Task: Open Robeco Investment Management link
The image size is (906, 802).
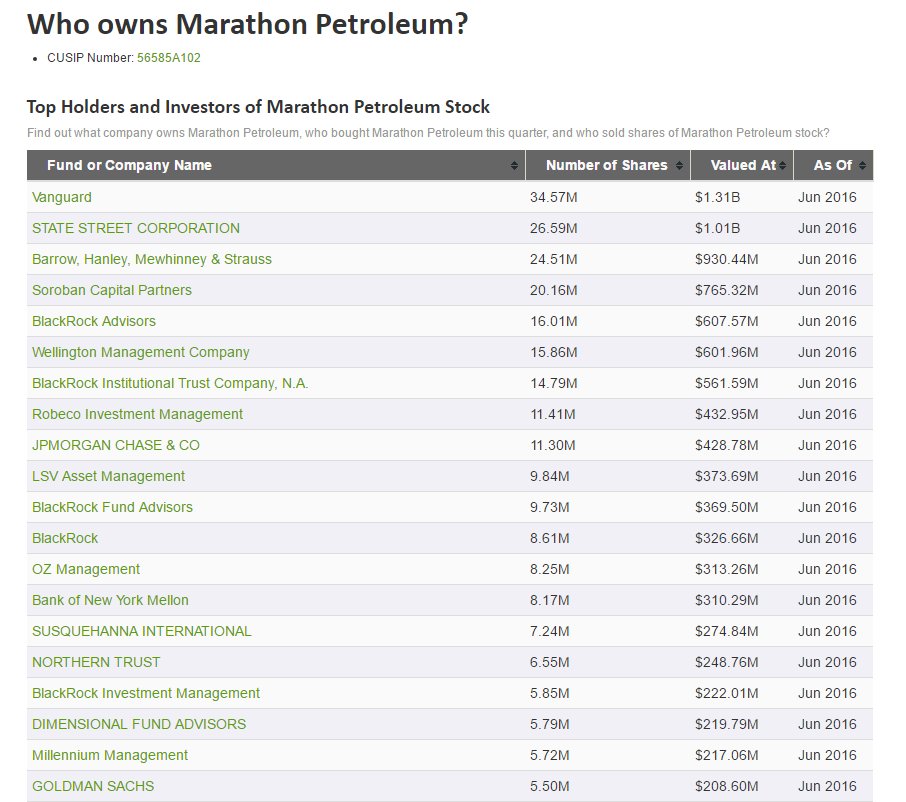Action: click(137, 414)
